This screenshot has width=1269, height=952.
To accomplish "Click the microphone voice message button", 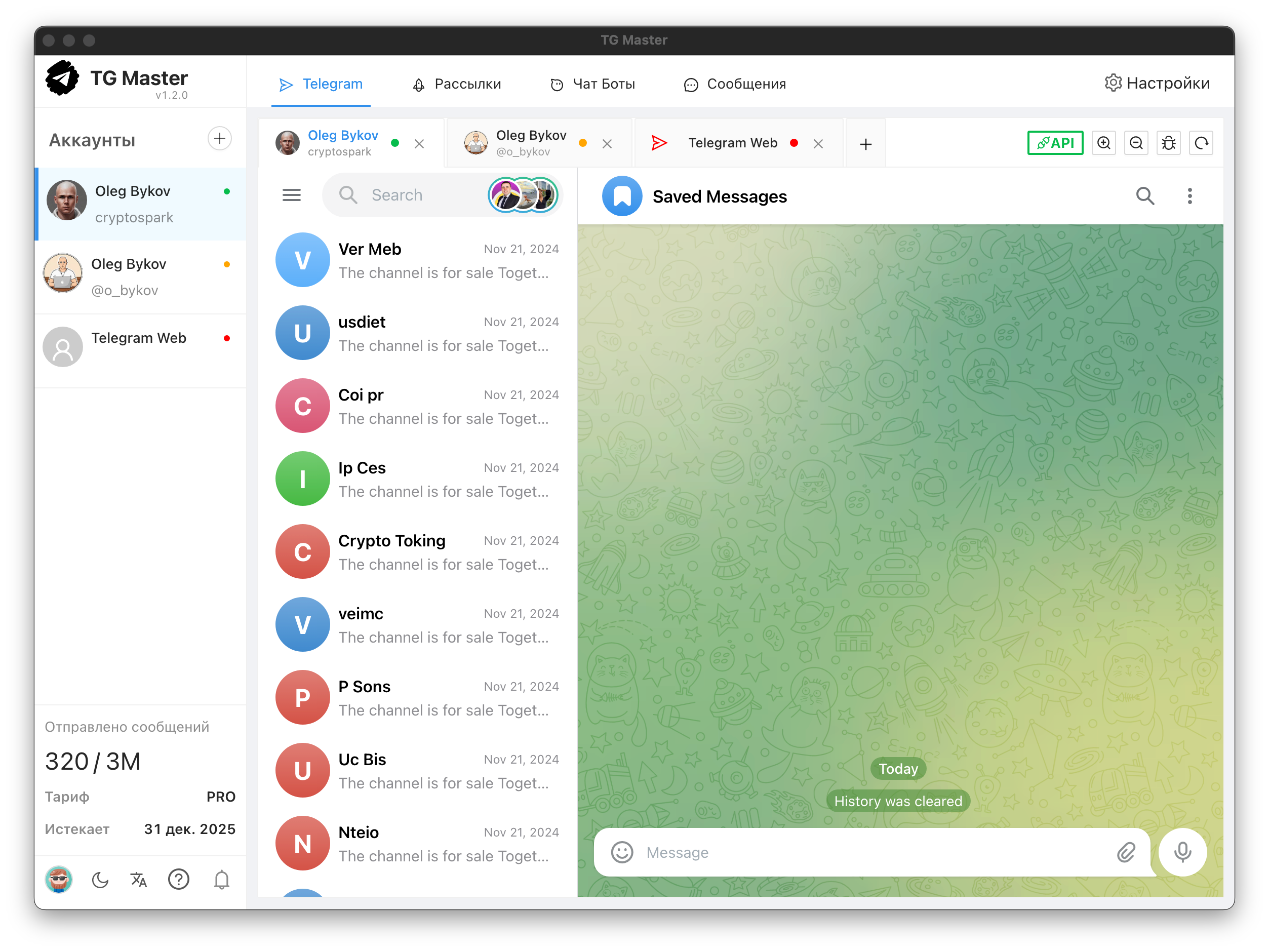I will tap(1182, 852).
